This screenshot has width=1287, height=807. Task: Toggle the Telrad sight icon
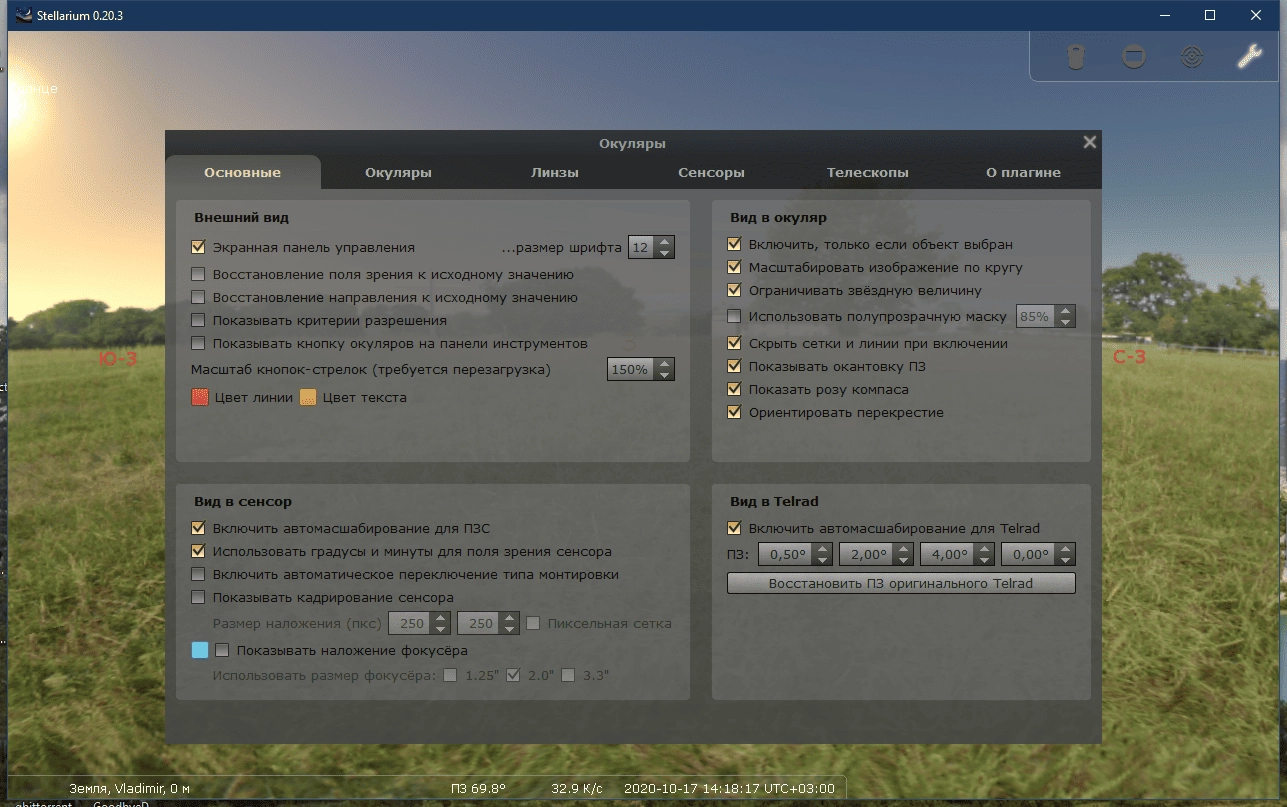pos(1192,57)
